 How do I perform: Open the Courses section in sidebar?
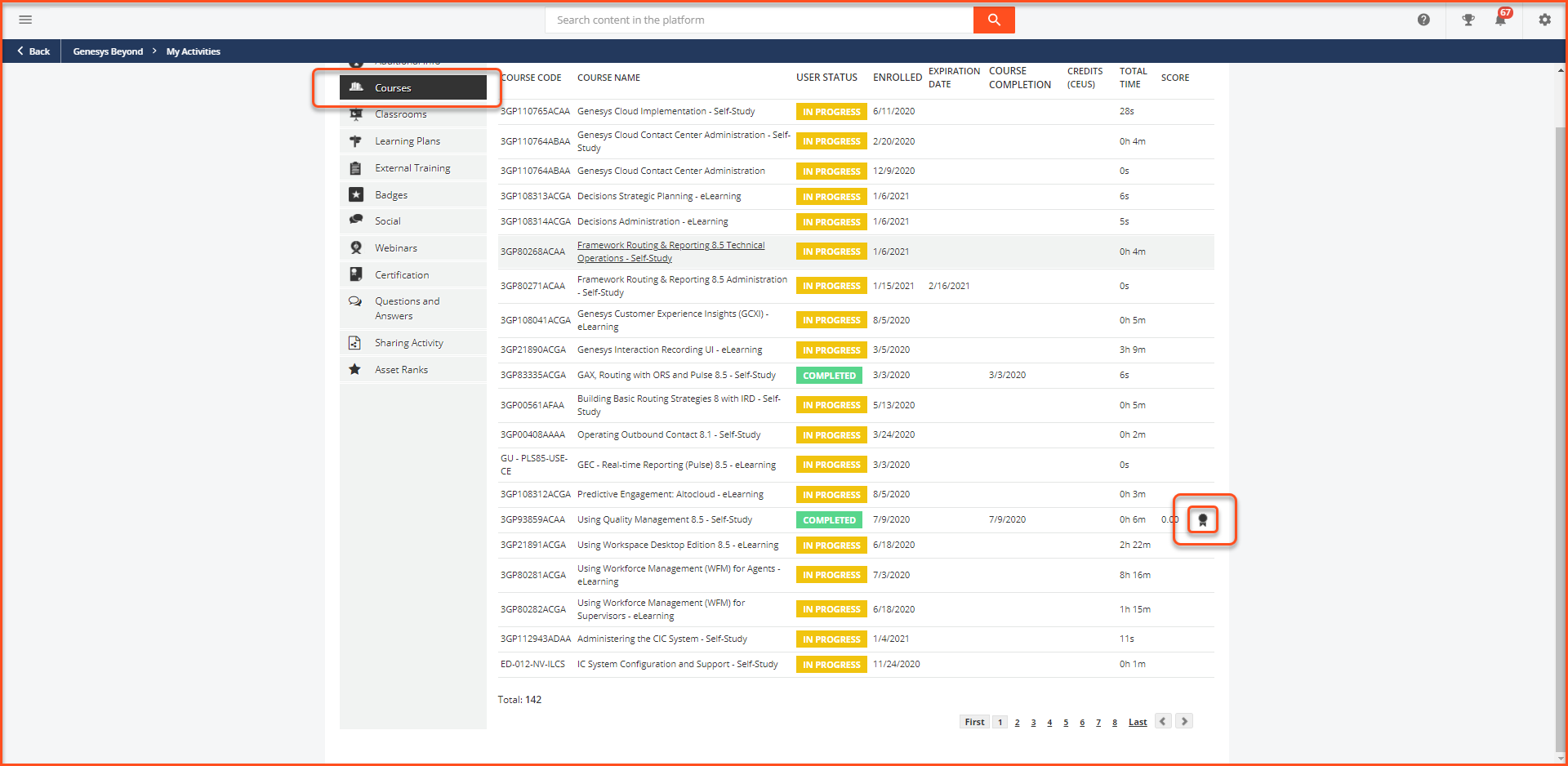(x=392, y=87)
